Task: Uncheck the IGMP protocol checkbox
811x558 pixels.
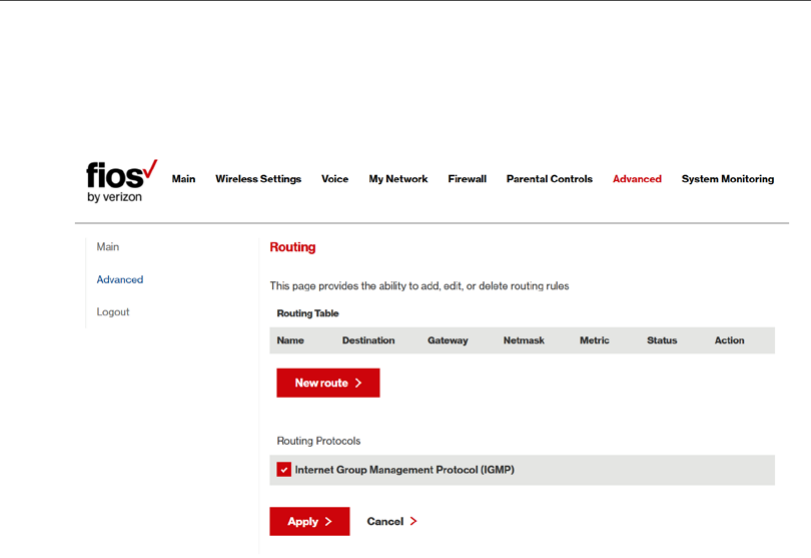Action: 283,470
